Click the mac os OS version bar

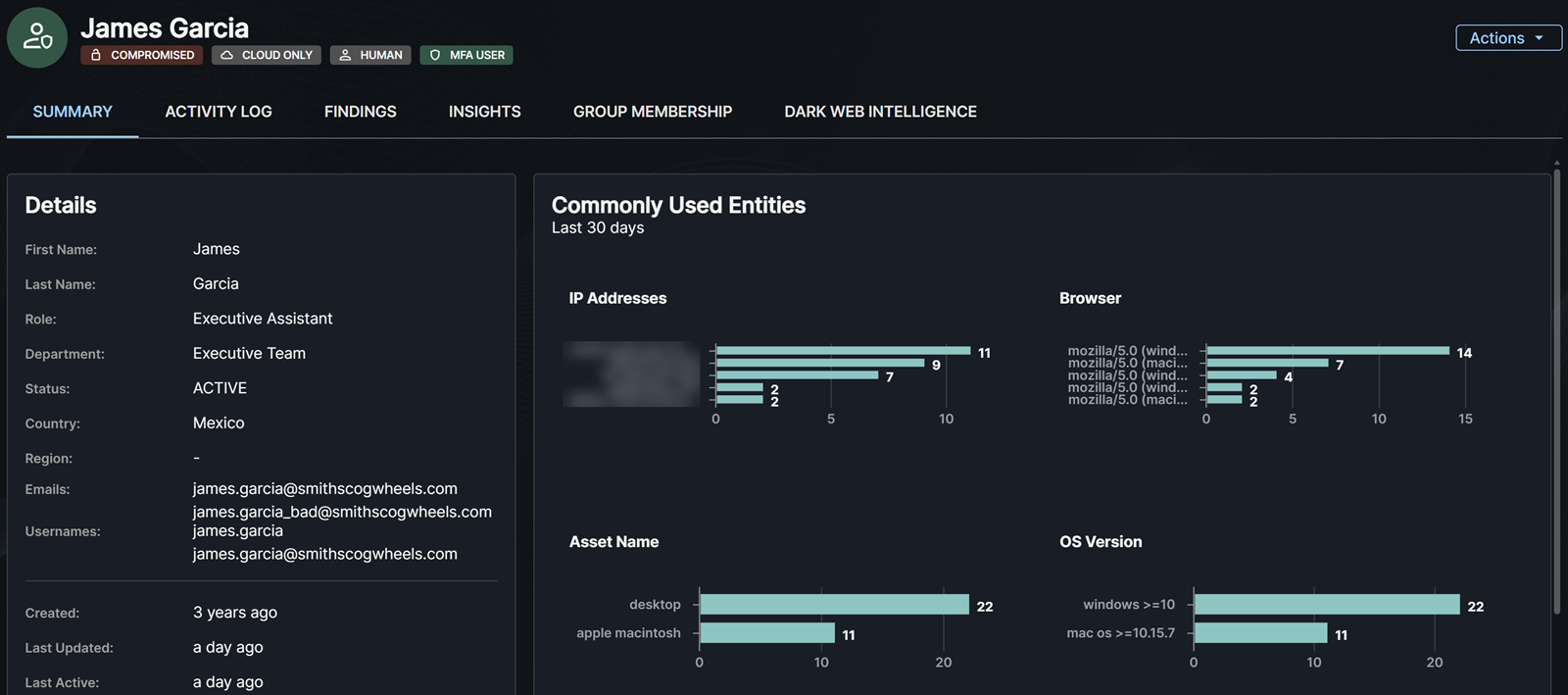pyautogui.click(x=1260, y=633)
